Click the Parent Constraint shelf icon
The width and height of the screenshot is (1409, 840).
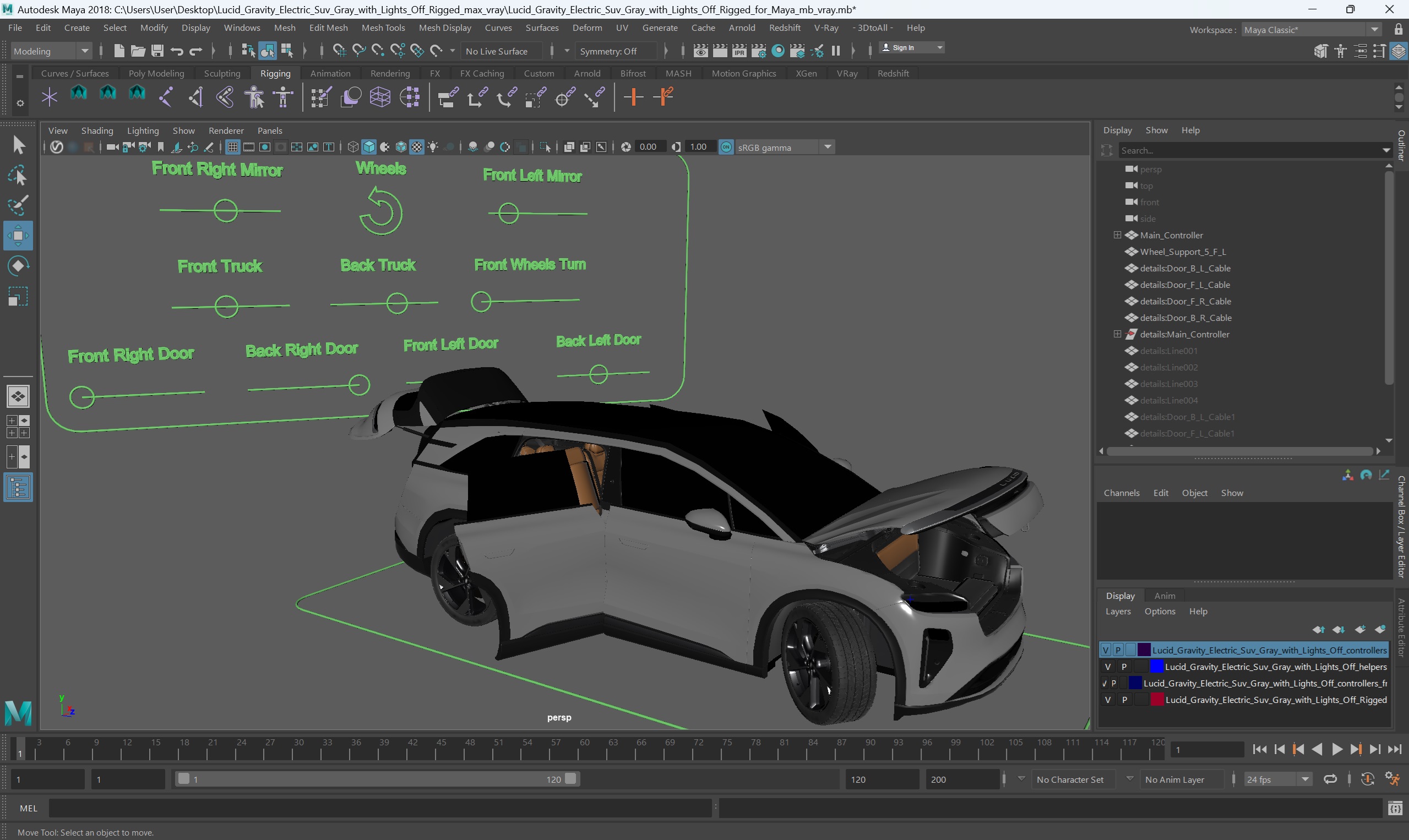point(448,97)
